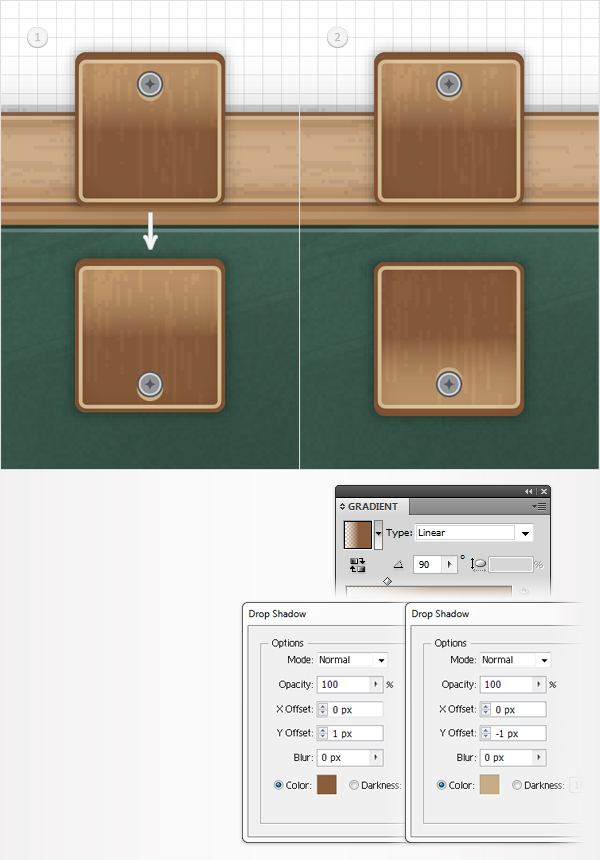Click the Delete Stop trash icon
This screenshot has width=600, height=860.
(524, 591)
